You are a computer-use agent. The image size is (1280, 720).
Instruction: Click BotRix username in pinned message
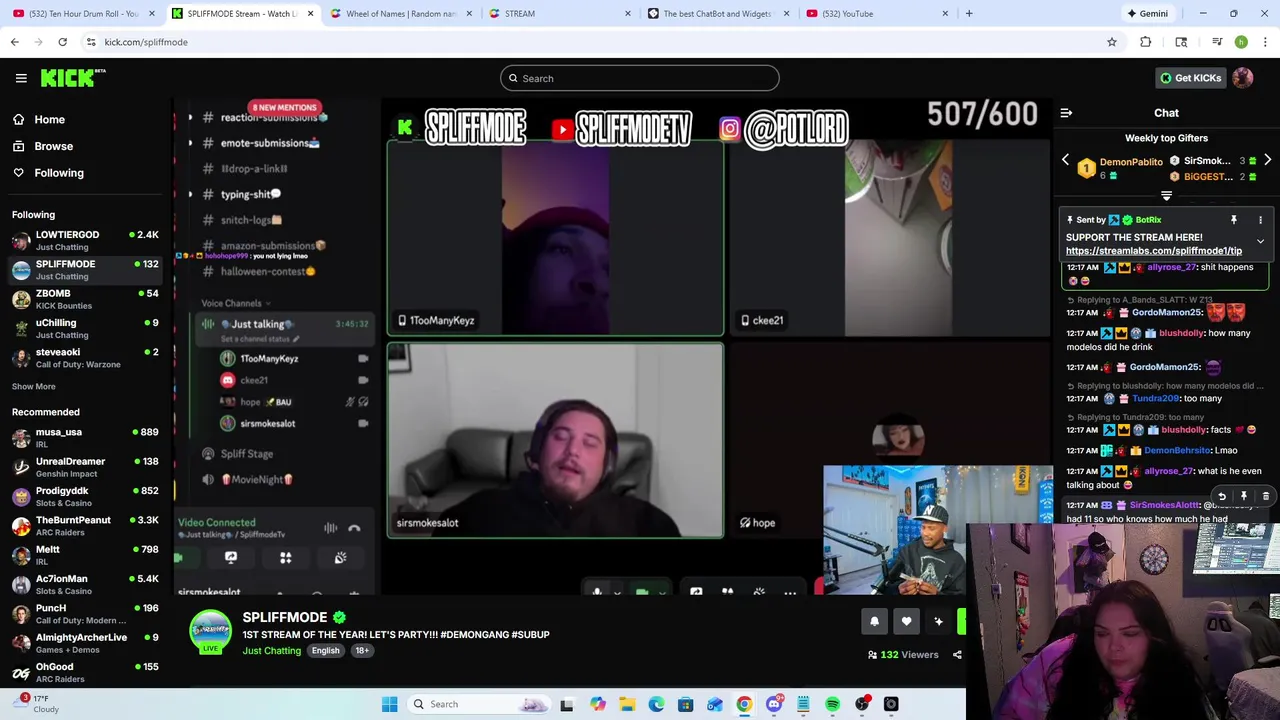[1148, 220]
